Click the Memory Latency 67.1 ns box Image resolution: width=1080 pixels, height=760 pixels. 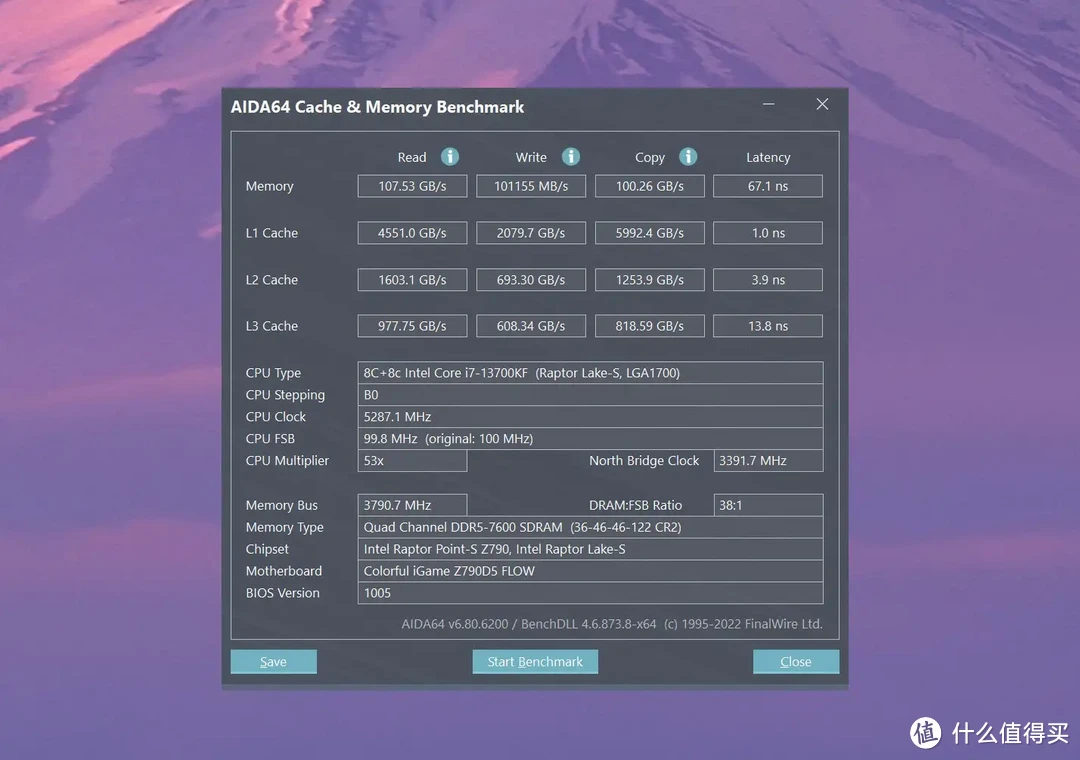[767, 186]
